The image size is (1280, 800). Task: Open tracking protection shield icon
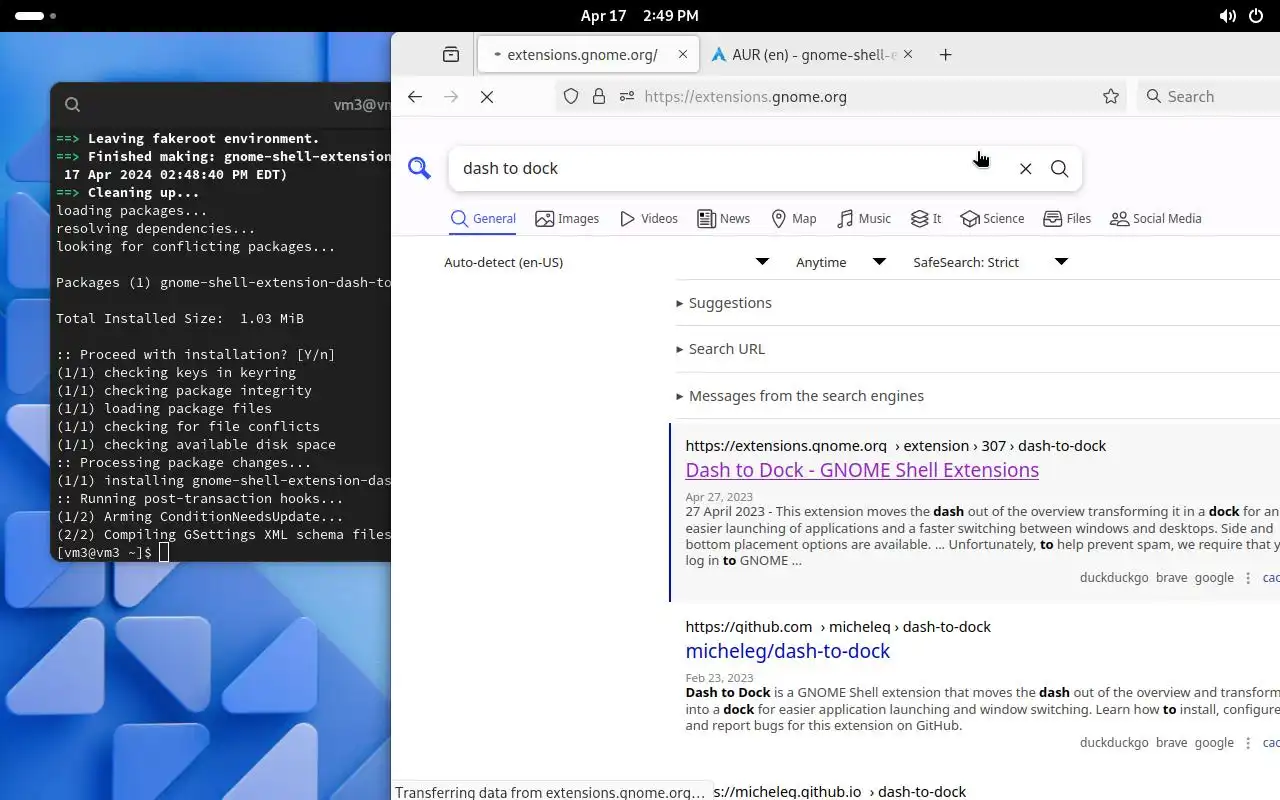pos(571,97)
